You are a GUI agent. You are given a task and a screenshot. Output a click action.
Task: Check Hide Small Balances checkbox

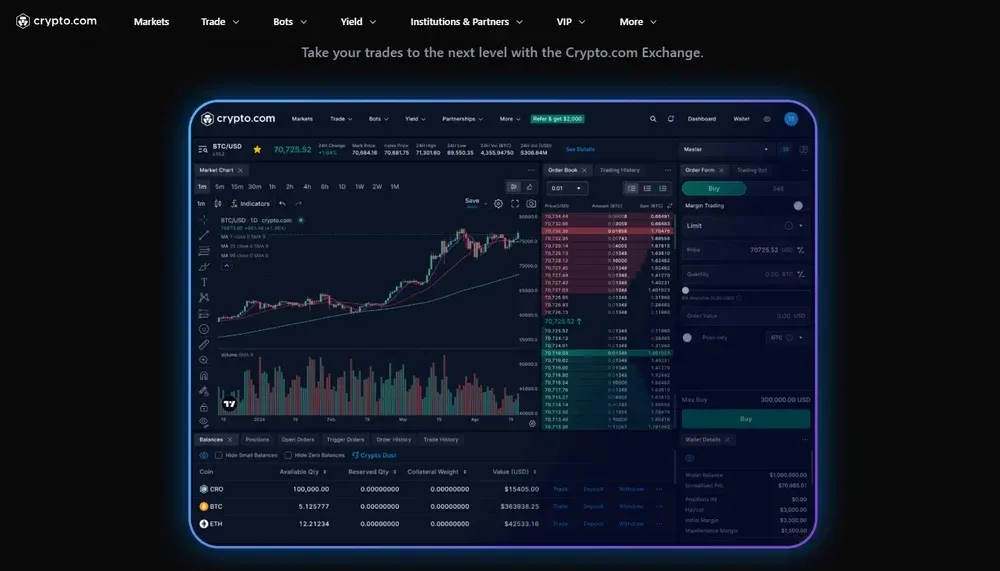(219, 456)
